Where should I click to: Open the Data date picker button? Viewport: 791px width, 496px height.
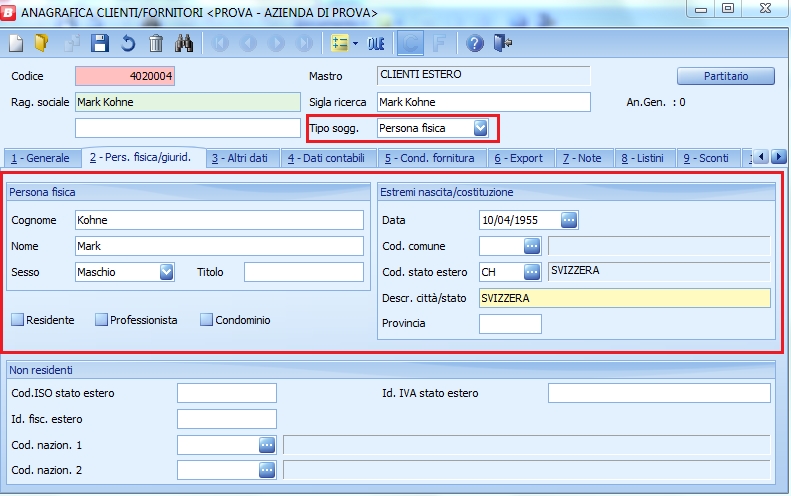(x=568, y=220)
